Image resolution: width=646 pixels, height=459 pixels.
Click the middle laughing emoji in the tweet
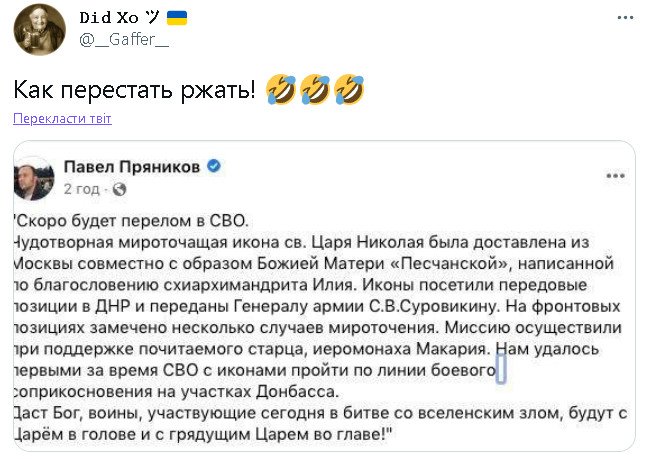[315, 90]
